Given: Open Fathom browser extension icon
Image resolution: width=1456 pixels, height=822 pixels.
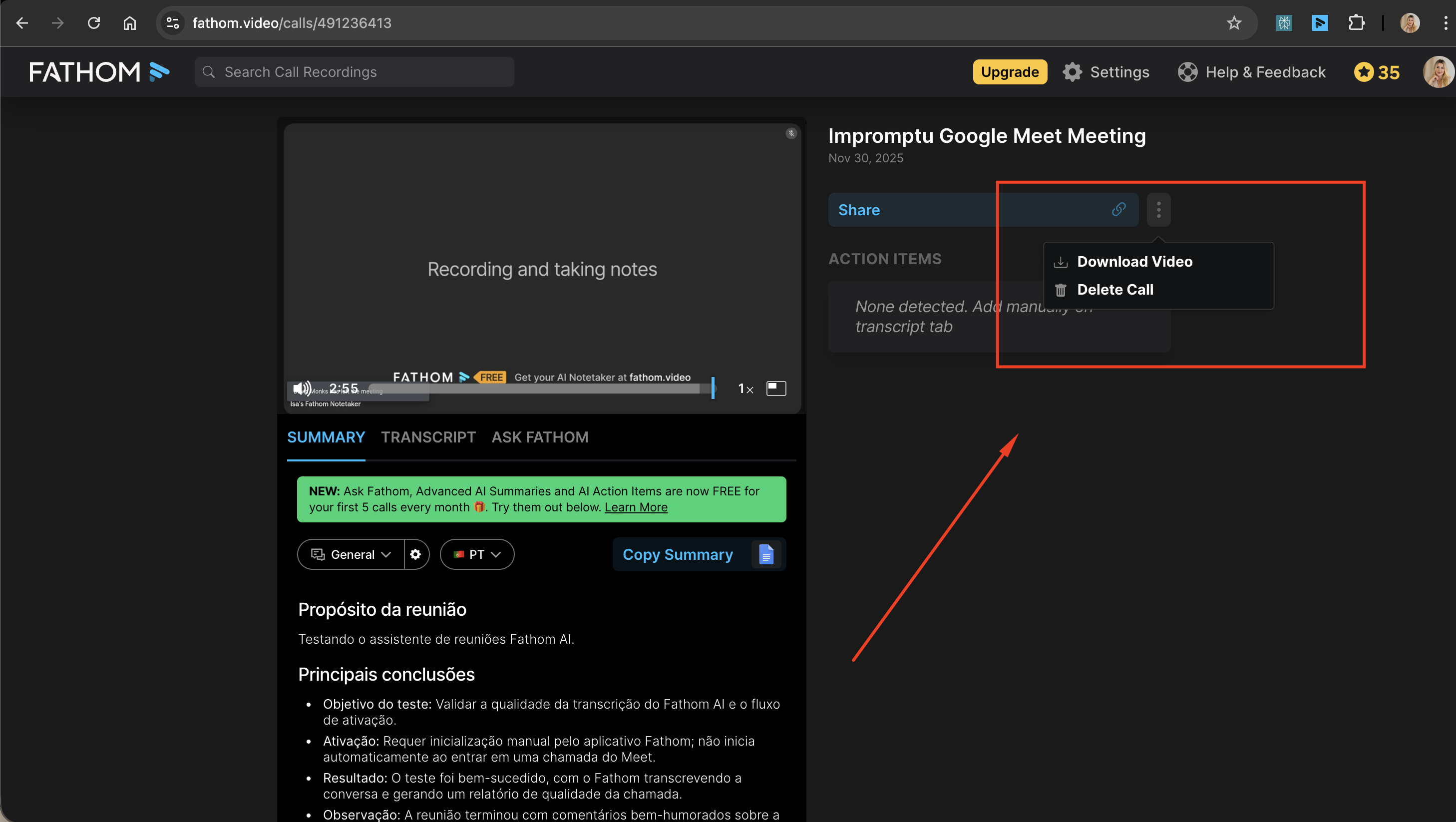Looking at the screenshot, I should coord(1319,23).
